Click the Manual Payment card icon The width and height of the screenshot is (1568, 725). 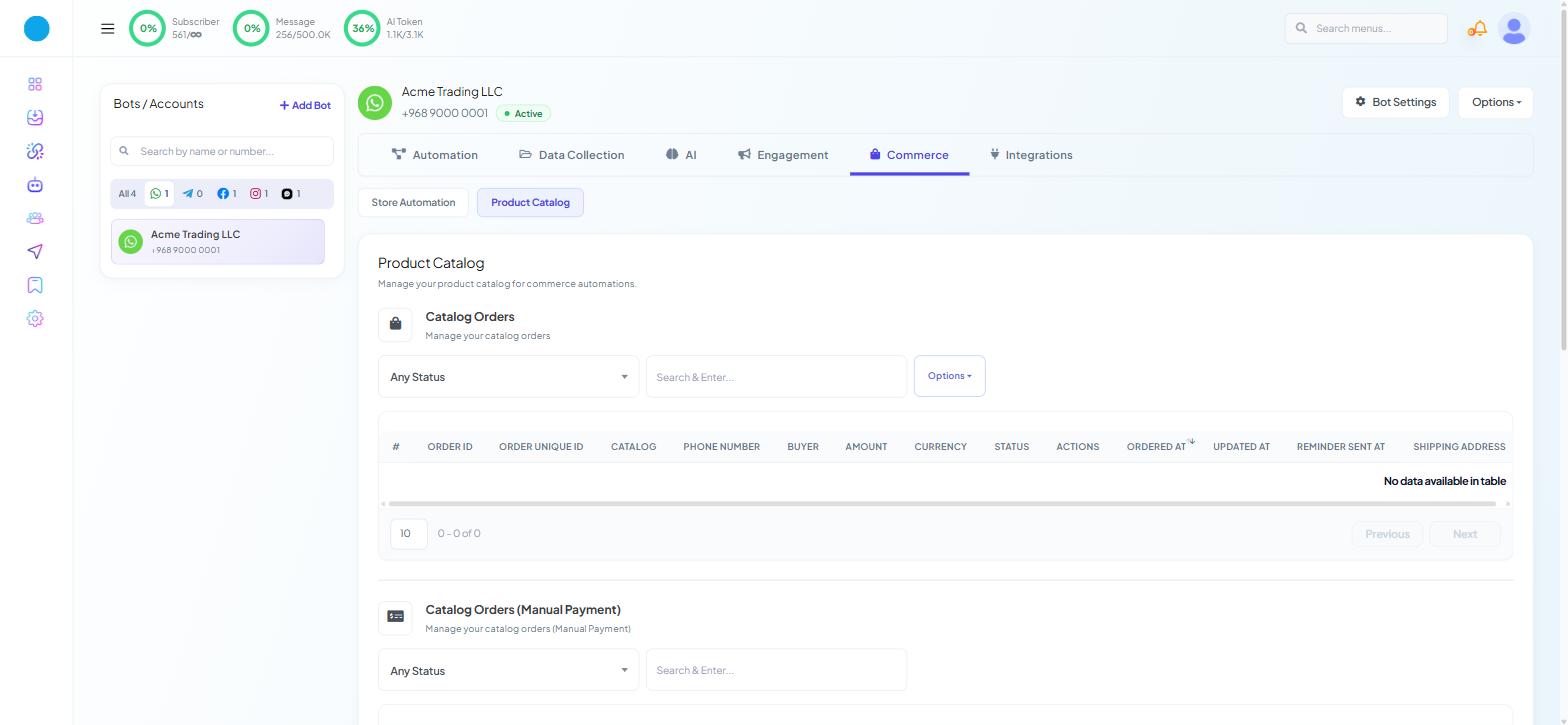click(395, 617)
